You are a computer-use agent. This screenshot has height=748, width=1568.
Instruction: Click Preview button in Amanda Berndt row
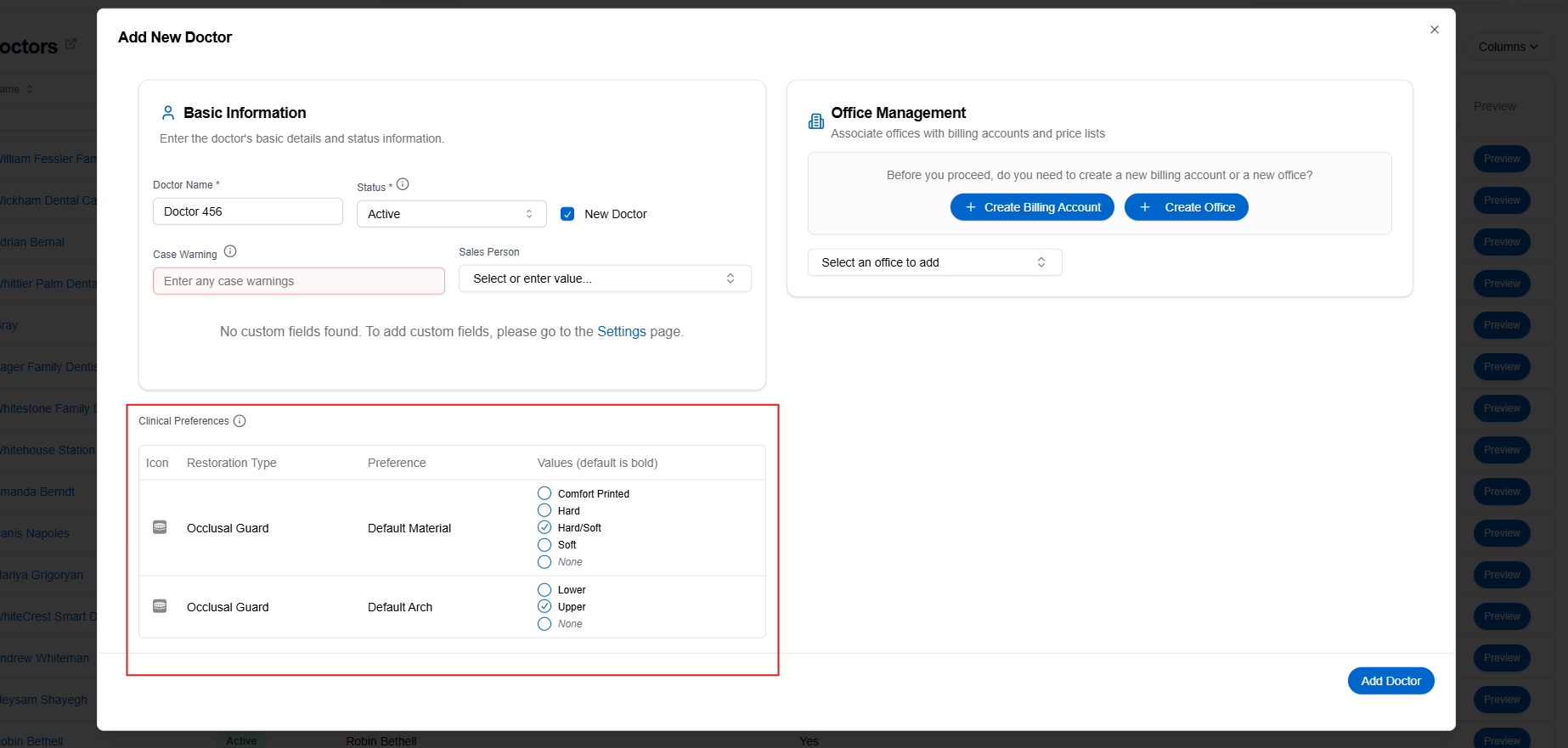tap(1502, 492)
